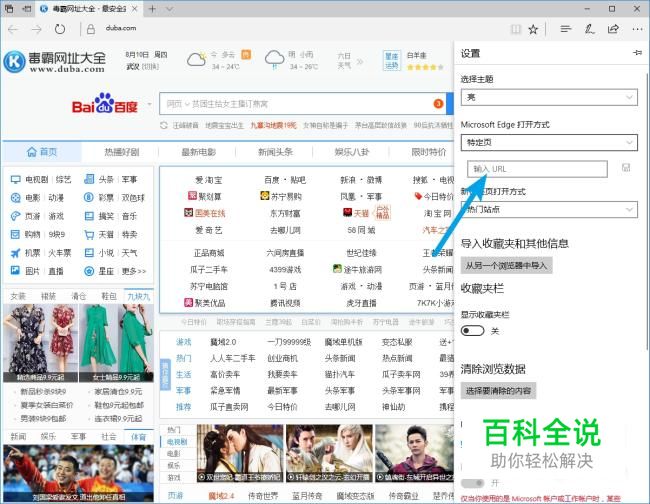Click the duba K logo

pyautogui.click(x=15, y=61)
